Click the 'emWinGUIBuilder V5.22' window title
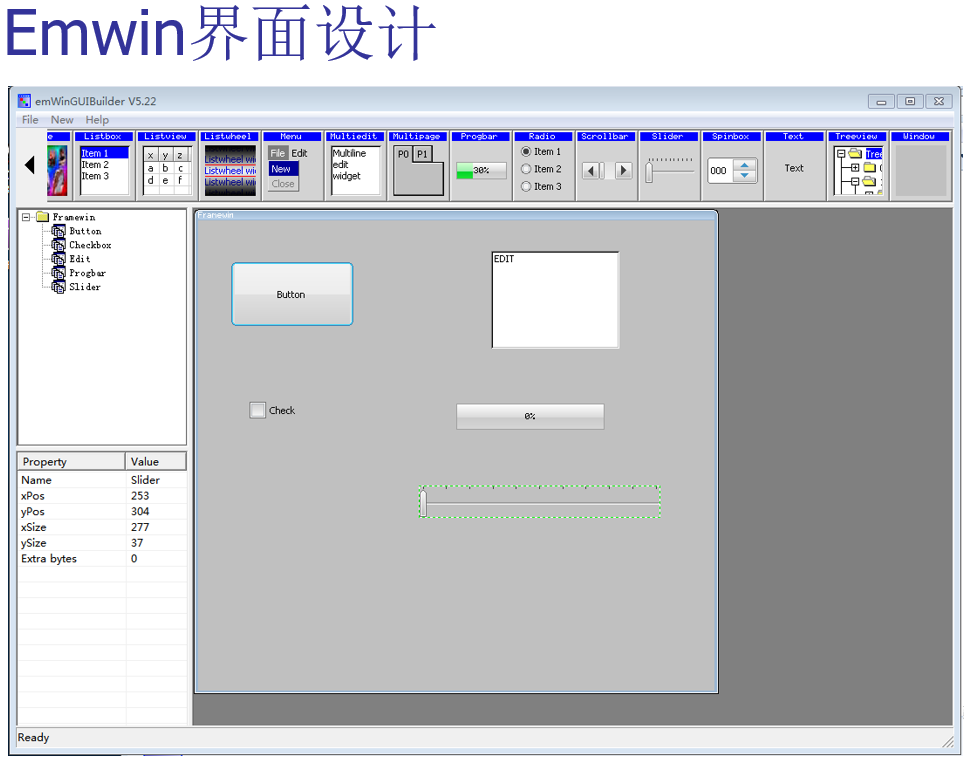 96,101
